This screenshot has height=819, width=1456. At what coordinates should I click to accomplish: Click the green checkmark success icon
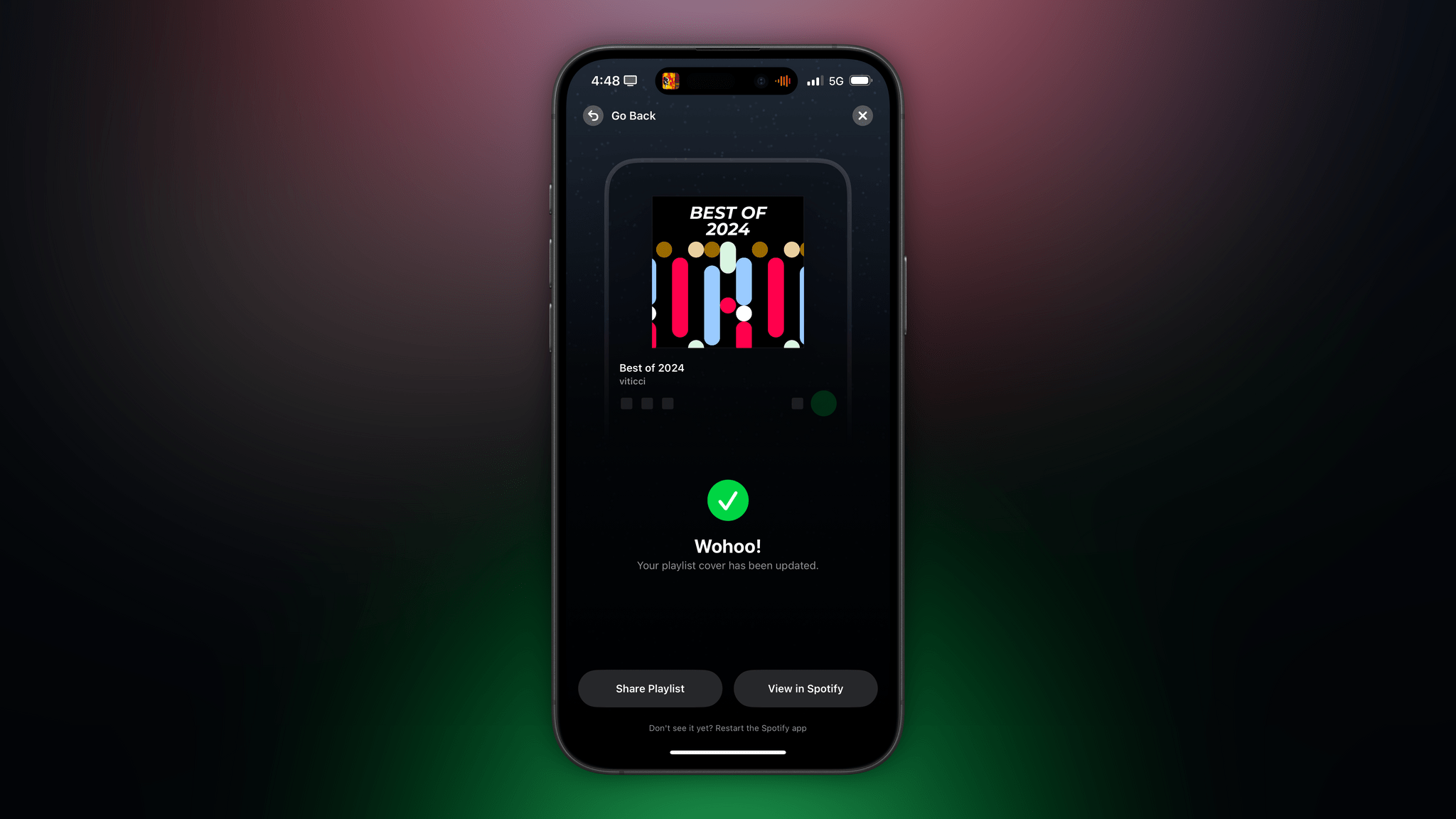pyautogui.click(x=728, y=500)
